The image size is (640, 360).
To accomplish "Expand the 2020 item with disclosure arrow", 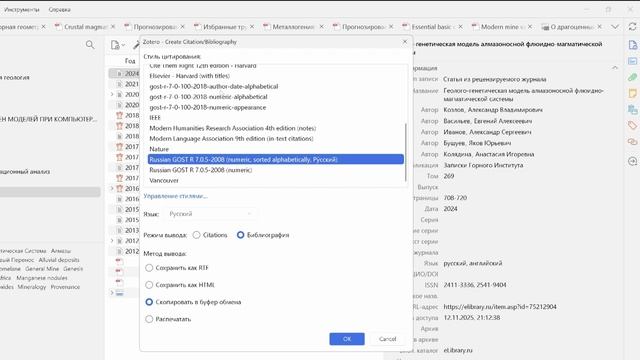I will [x=112, y=94].
